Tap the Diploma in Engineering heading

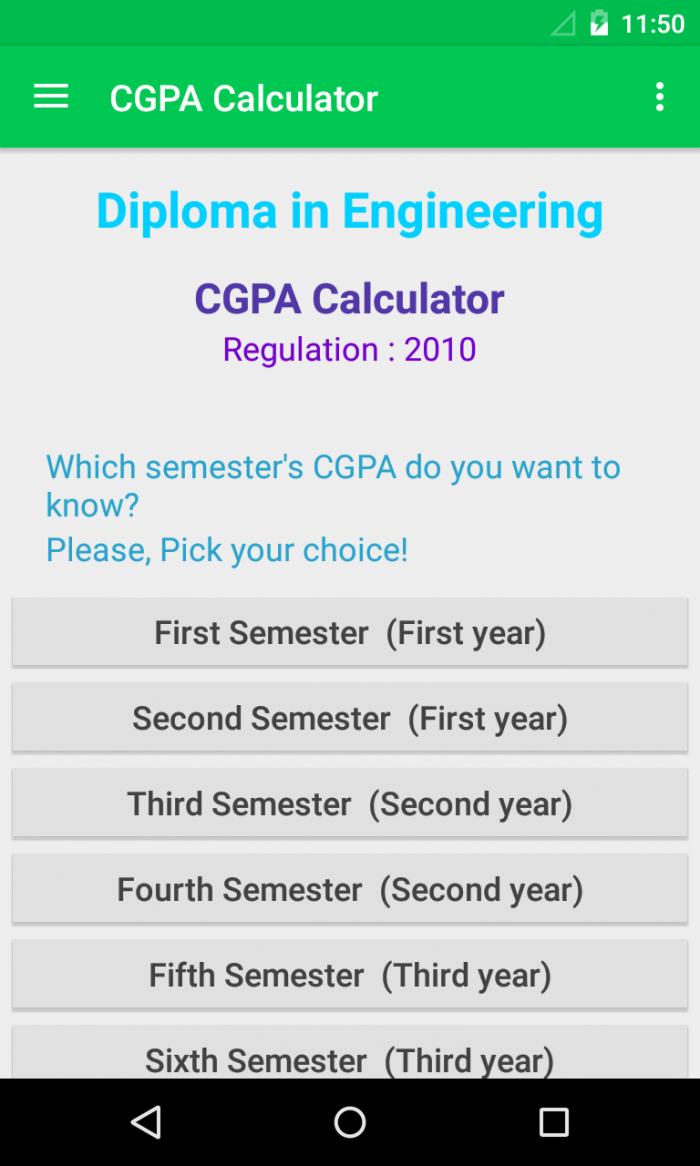click(350, 211)
